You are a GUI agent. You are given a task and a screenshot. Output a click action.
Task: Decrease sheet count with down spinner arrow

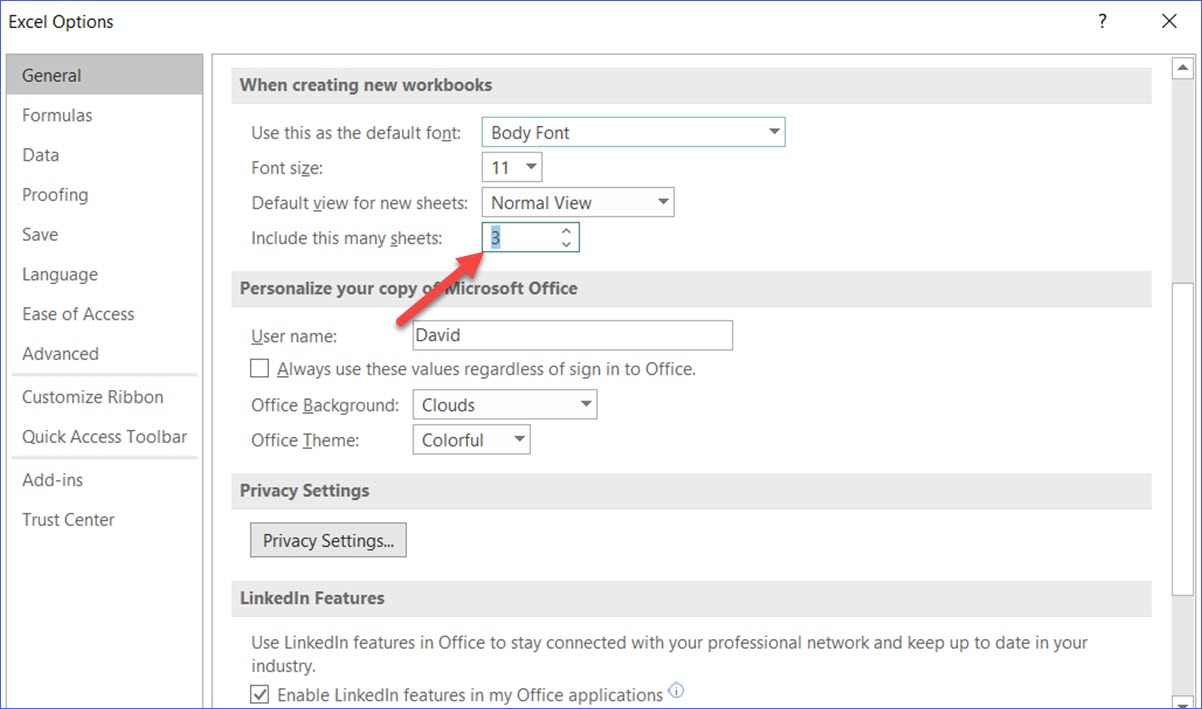[566, 244]
